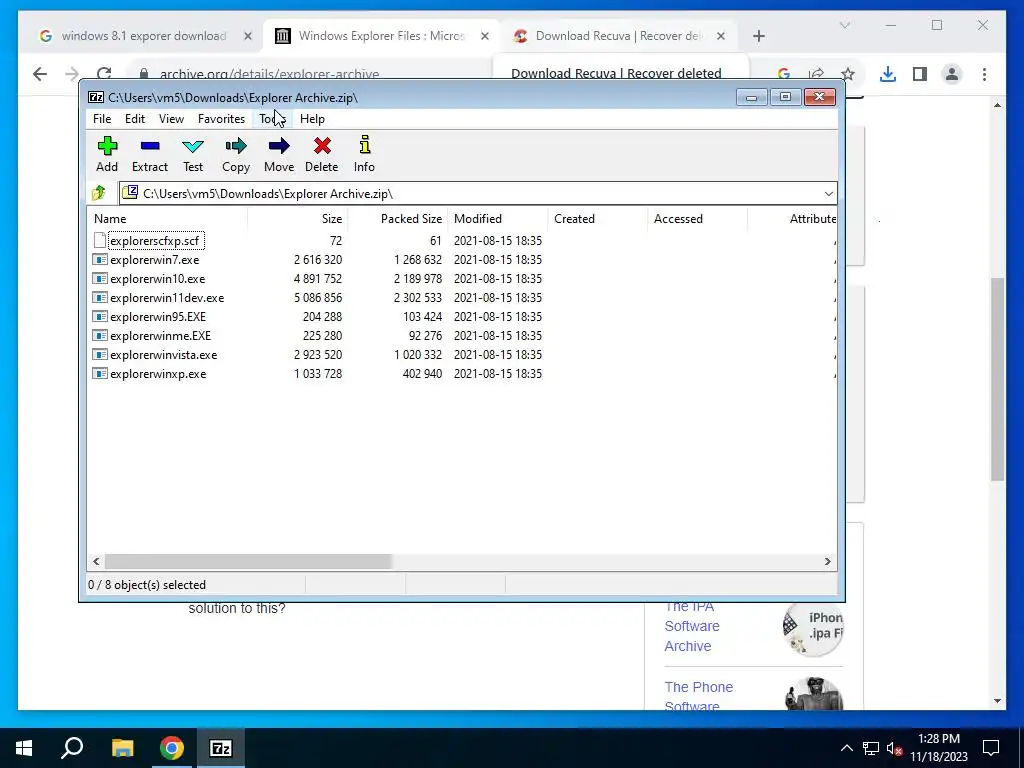Click the network tray icon
Screen dimensions: 1024x768
point(871,748)
